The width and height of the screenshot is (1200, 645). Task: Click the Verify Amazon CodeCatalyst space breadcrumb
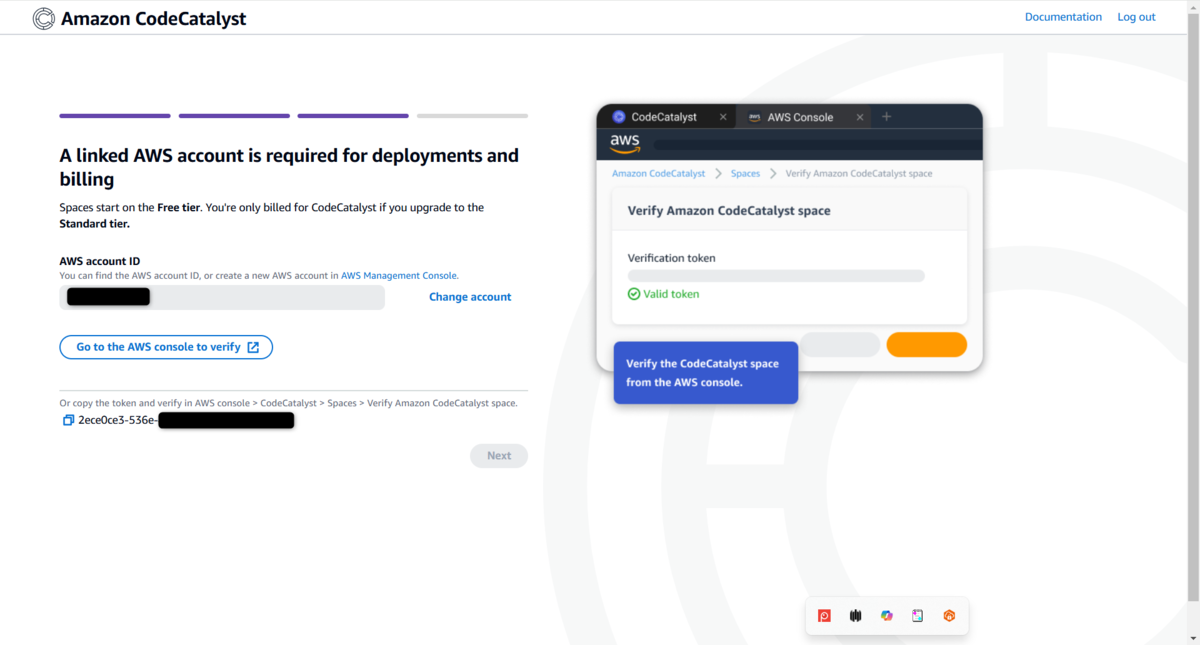click(859, 173)
